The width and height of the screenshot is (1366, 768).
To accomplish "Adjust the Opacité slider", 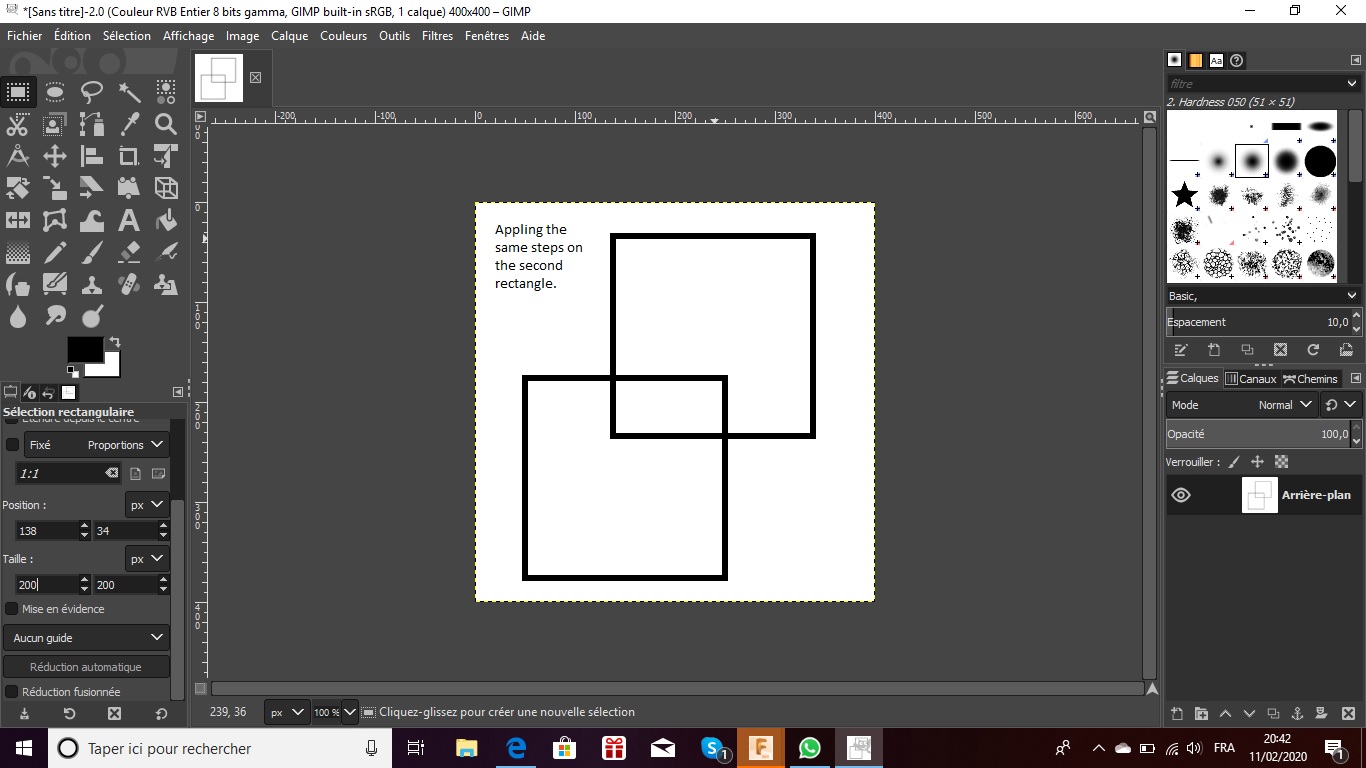I will click(x=1257, y=434).
